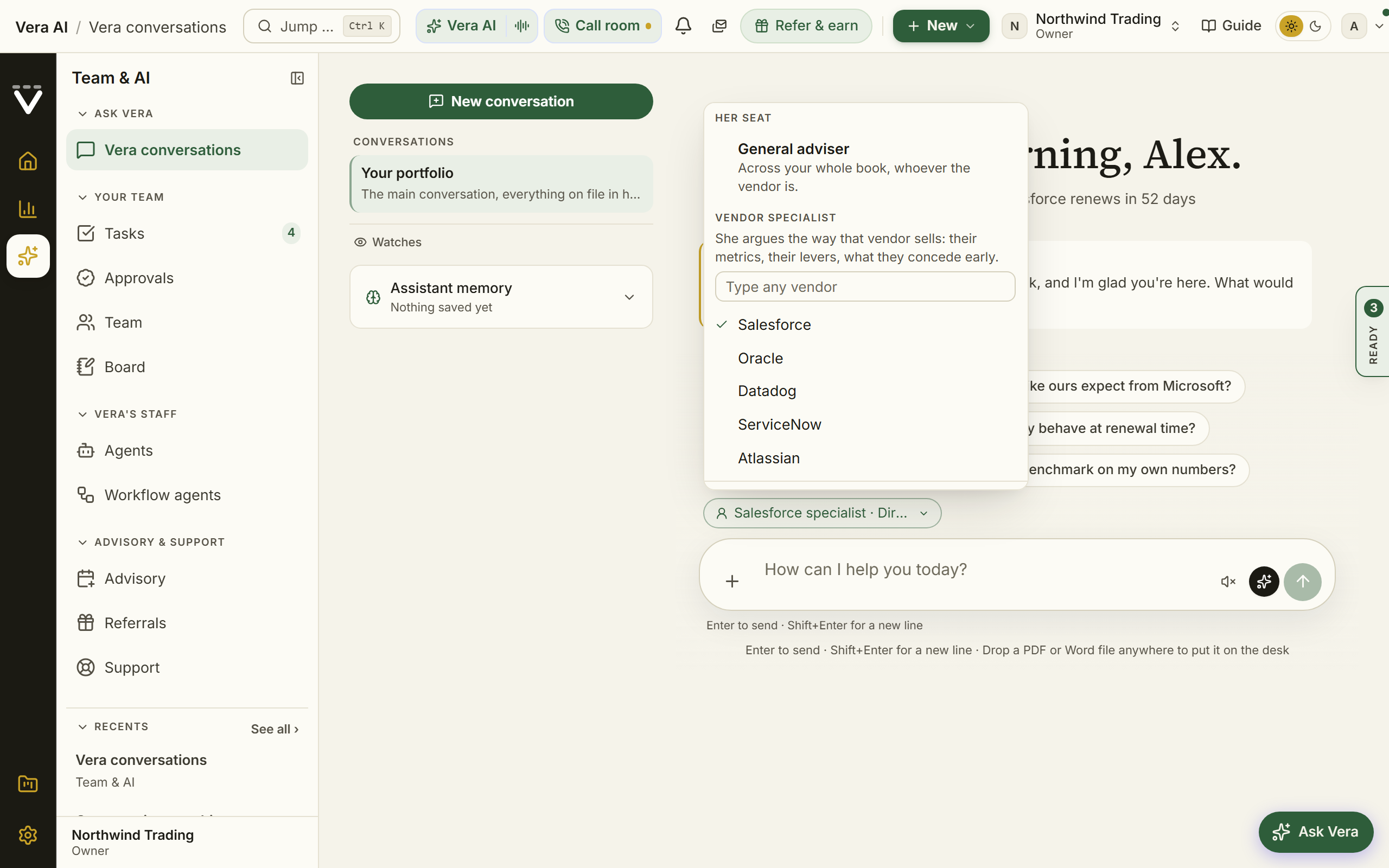1389x868 pixels.
Task: Open Advisory in the sidebar
Action: click(x=187, y=579)
